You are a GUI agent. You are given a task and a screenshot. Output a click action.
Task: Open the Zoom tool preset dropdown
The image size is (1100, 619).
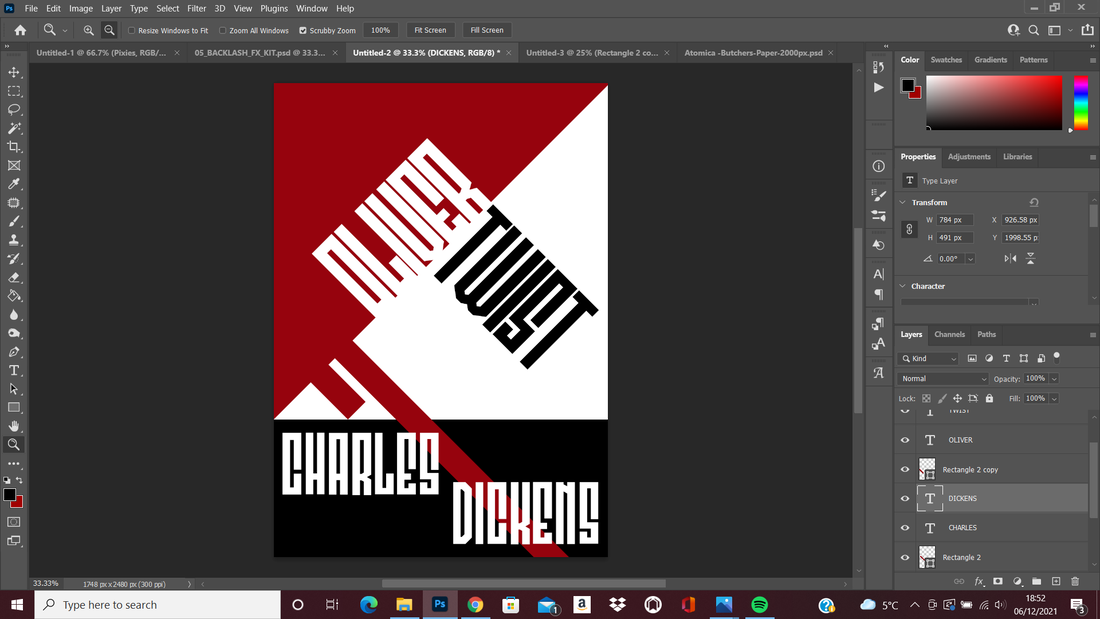65,31
